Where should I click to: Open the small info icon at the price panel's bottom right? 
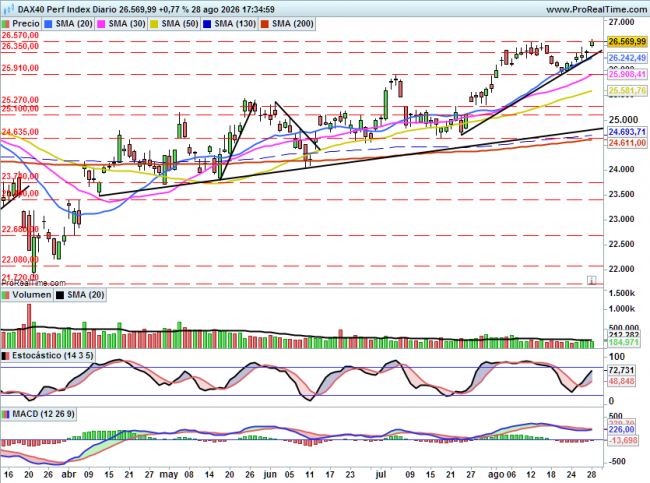tap(592, 280)
